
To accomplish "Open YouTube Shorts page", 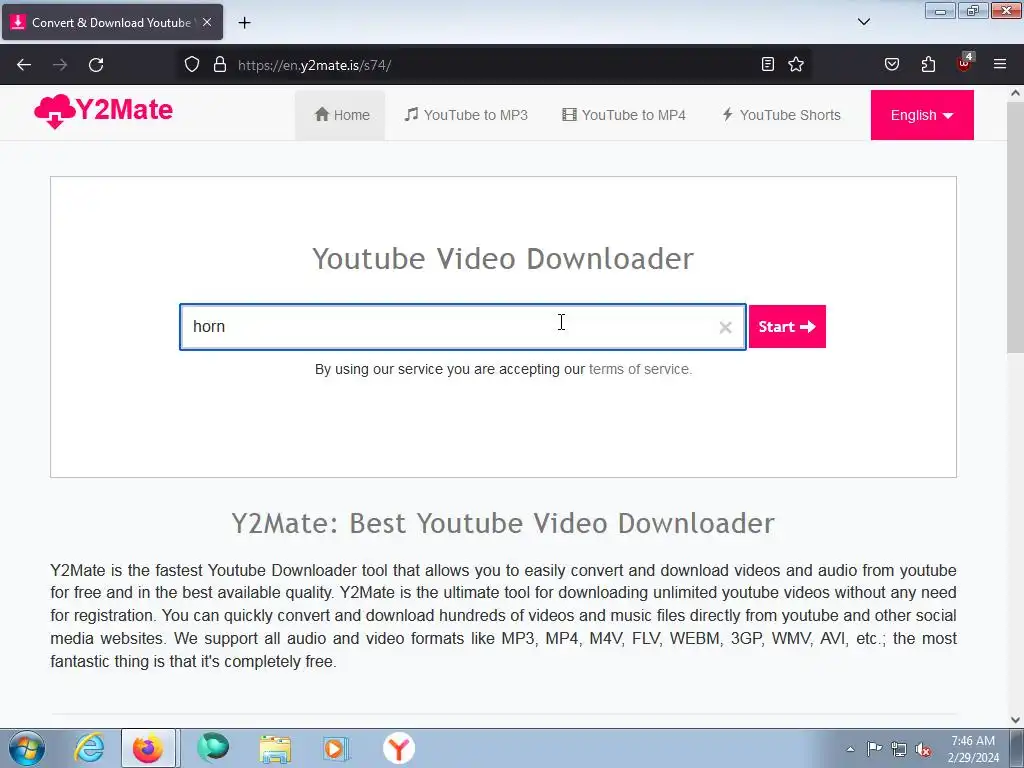I will pos(781,115).
